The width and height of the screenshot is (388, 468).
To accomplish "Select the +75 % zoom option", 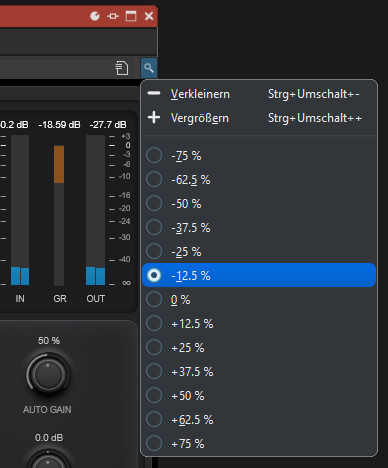I will 259,444.
